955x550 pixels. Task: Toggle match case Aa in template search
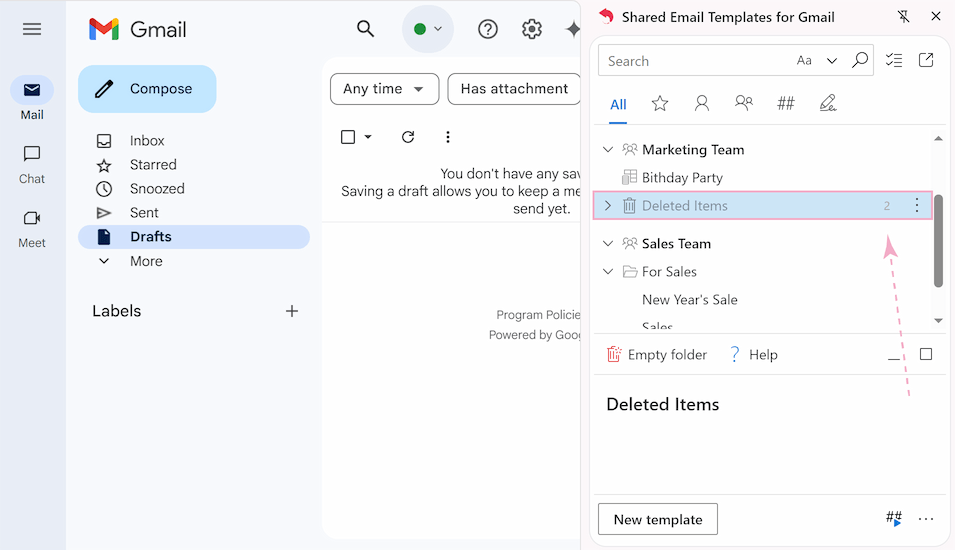(x=804, y=60)
